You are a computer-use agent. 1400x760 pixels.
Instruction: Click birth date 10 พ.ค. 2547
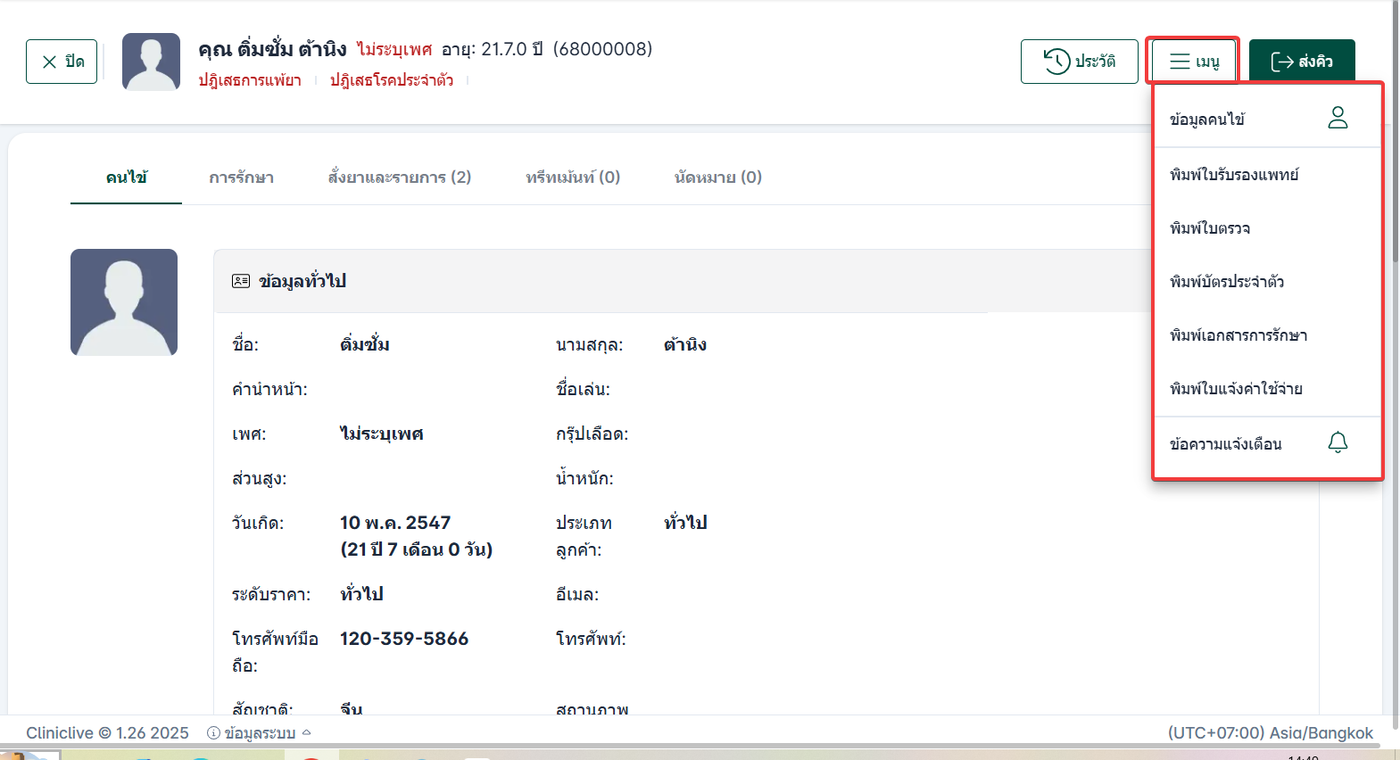(x=395, y=523)
